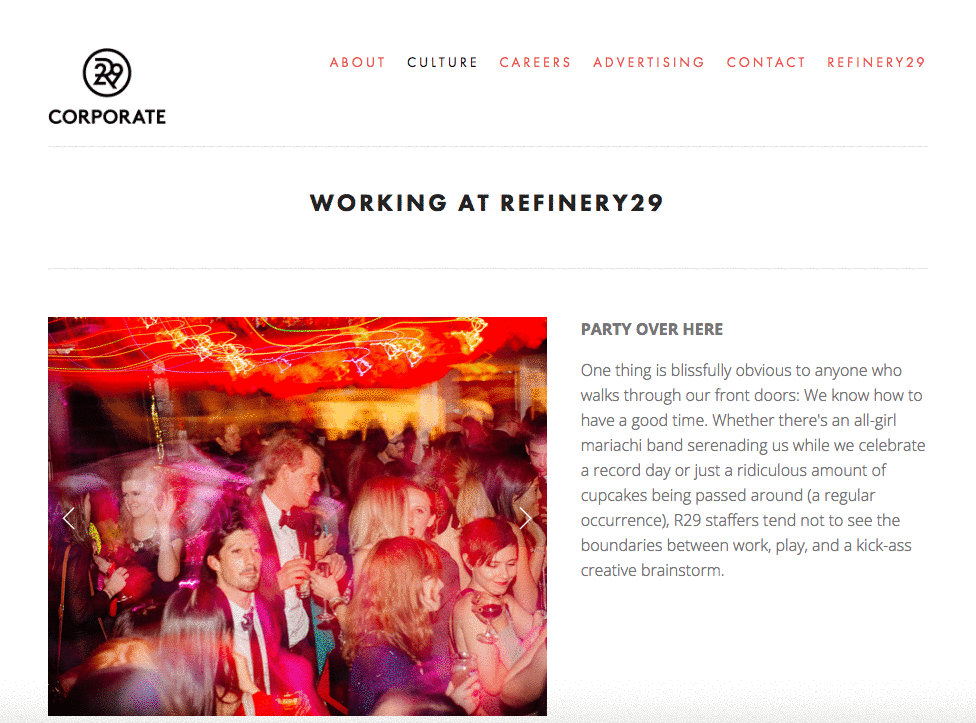976x723 pixels.
Task: Visit the Refinery29 main site link
Action: tap(876, 62)
